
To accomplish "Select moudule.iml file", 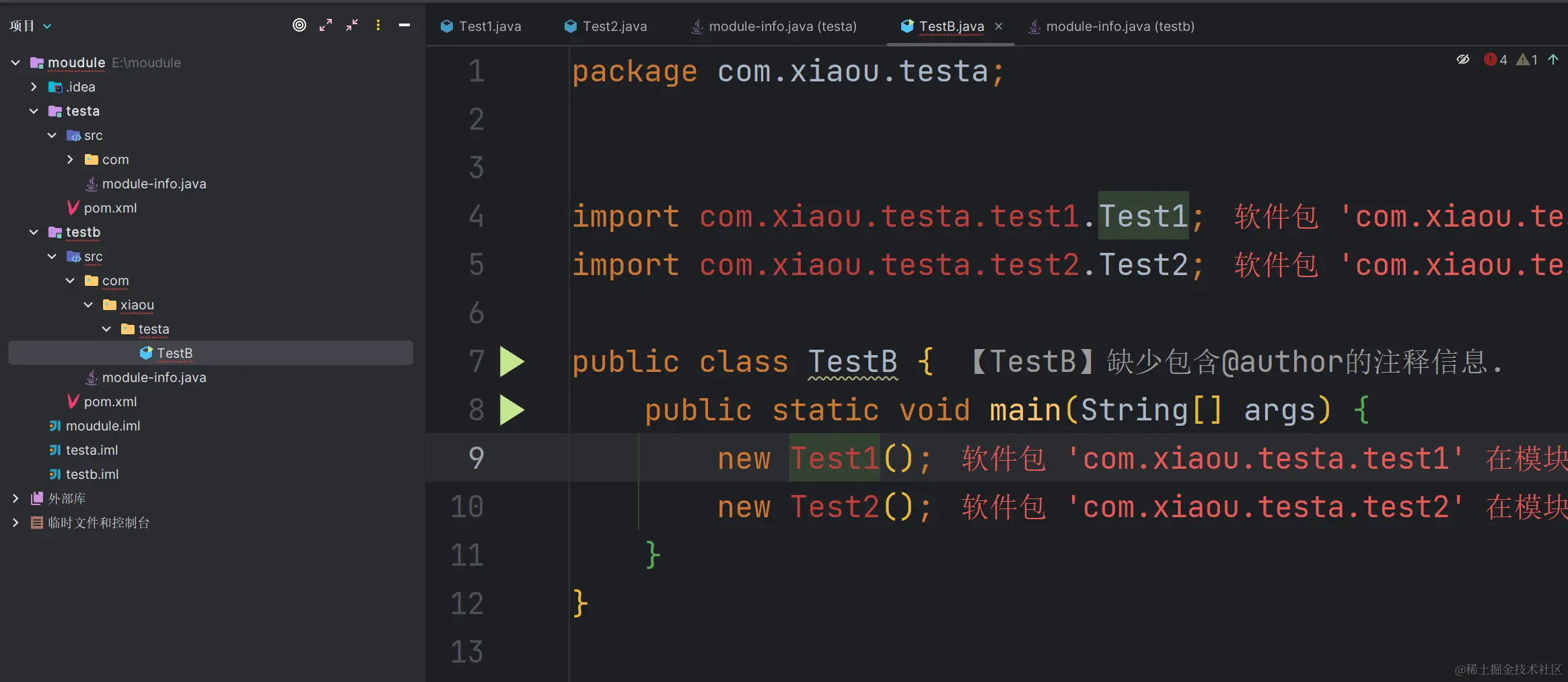I will (102, 426).
